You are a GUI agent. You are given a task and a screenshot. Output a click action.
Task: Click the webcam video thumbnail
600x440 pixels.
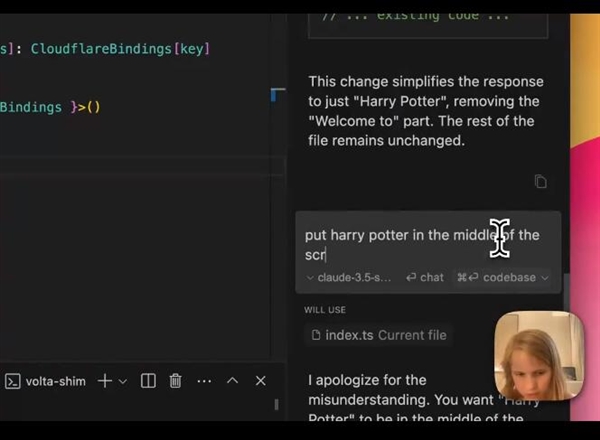(x=539, y=355)
